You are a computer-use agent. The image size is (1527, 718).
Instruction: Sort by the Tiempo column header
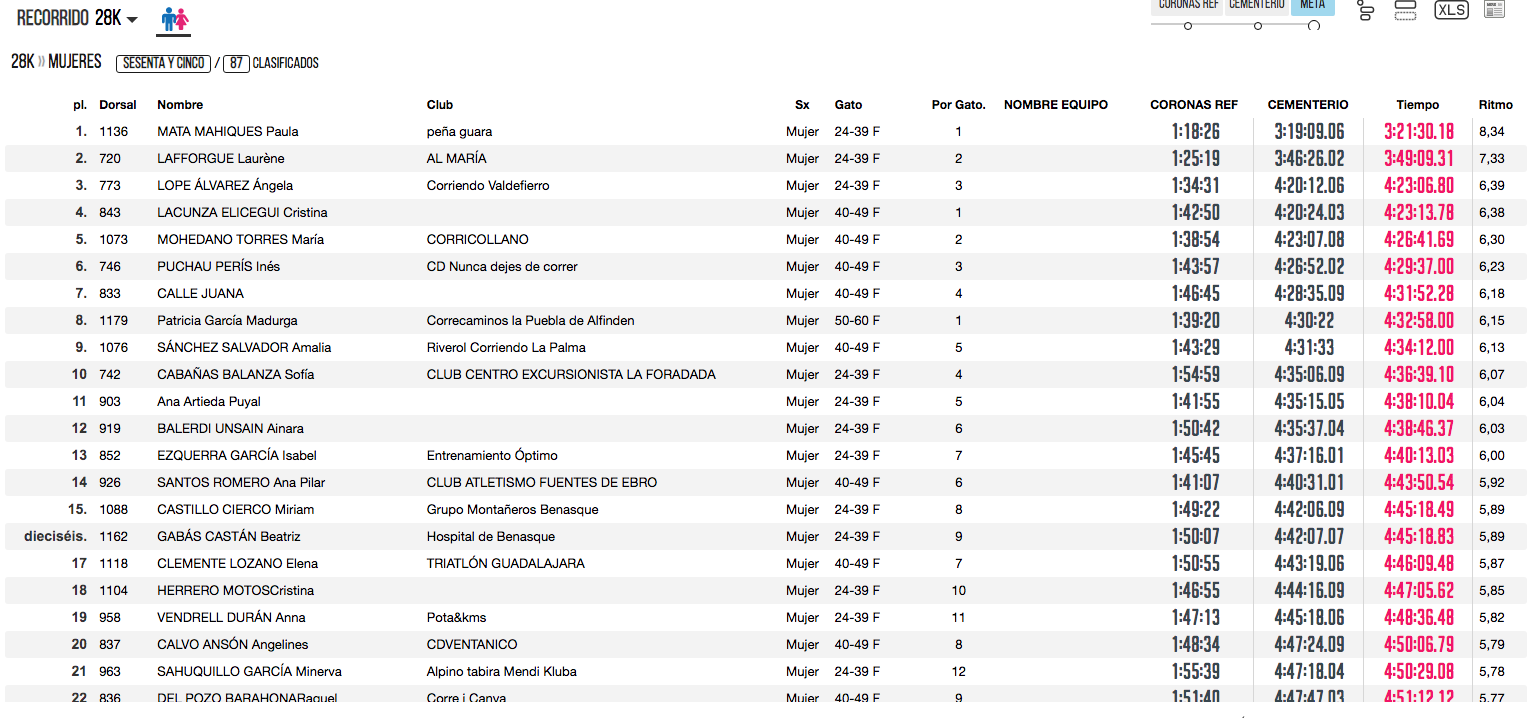[1417, 105]
